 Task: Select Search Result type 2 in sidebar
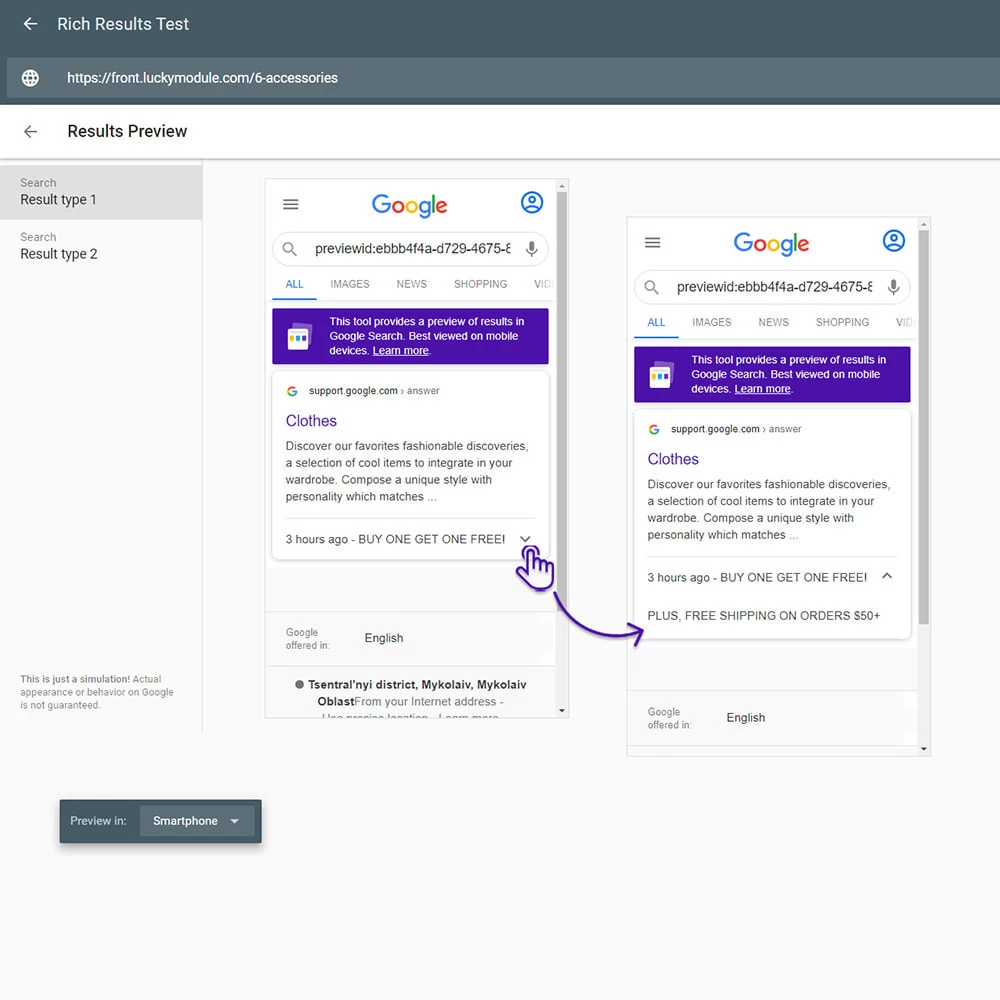click(x=101, y=246)
